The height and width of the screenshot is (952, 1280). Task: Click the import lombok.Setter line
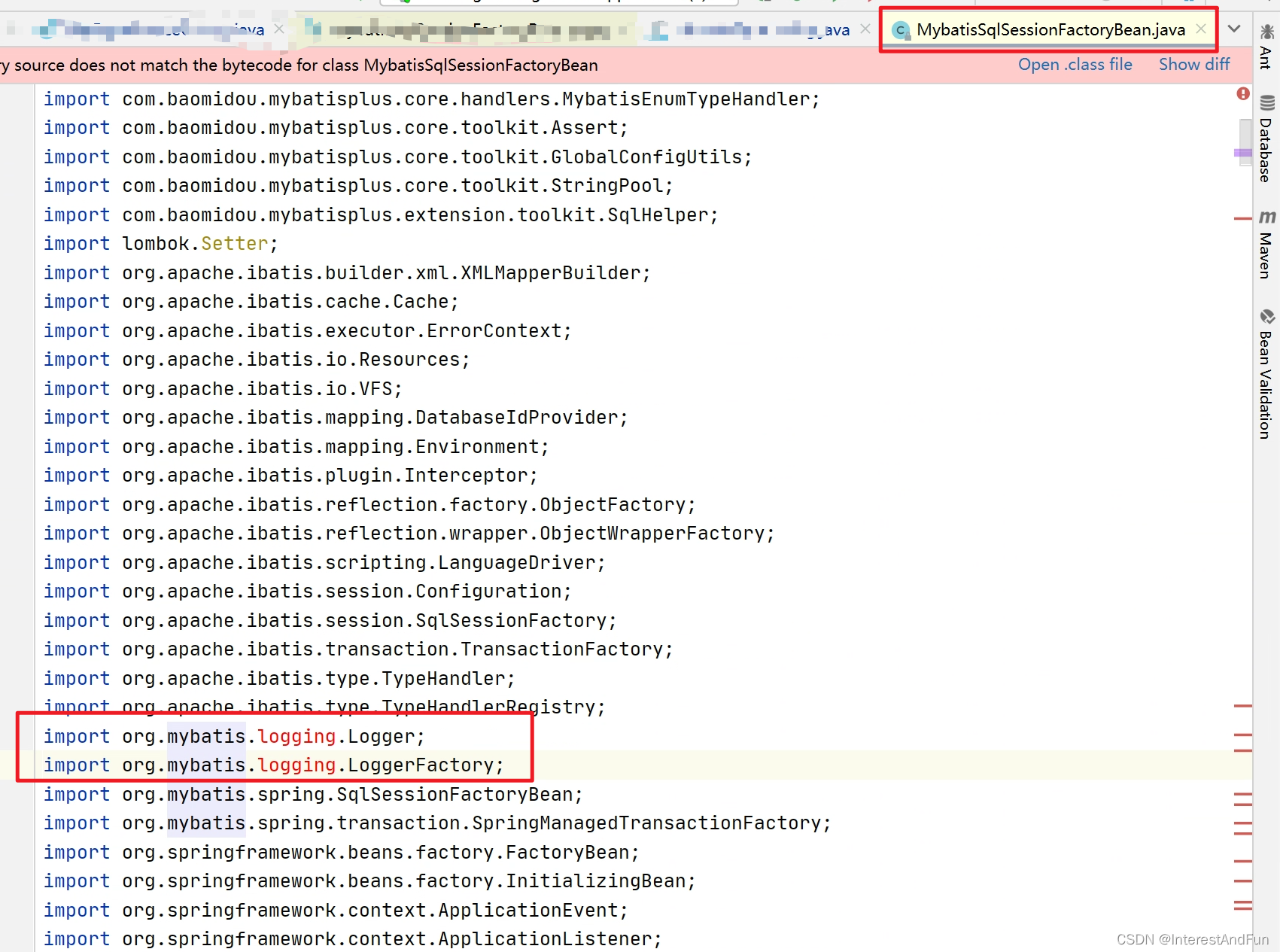coord(161,244)
